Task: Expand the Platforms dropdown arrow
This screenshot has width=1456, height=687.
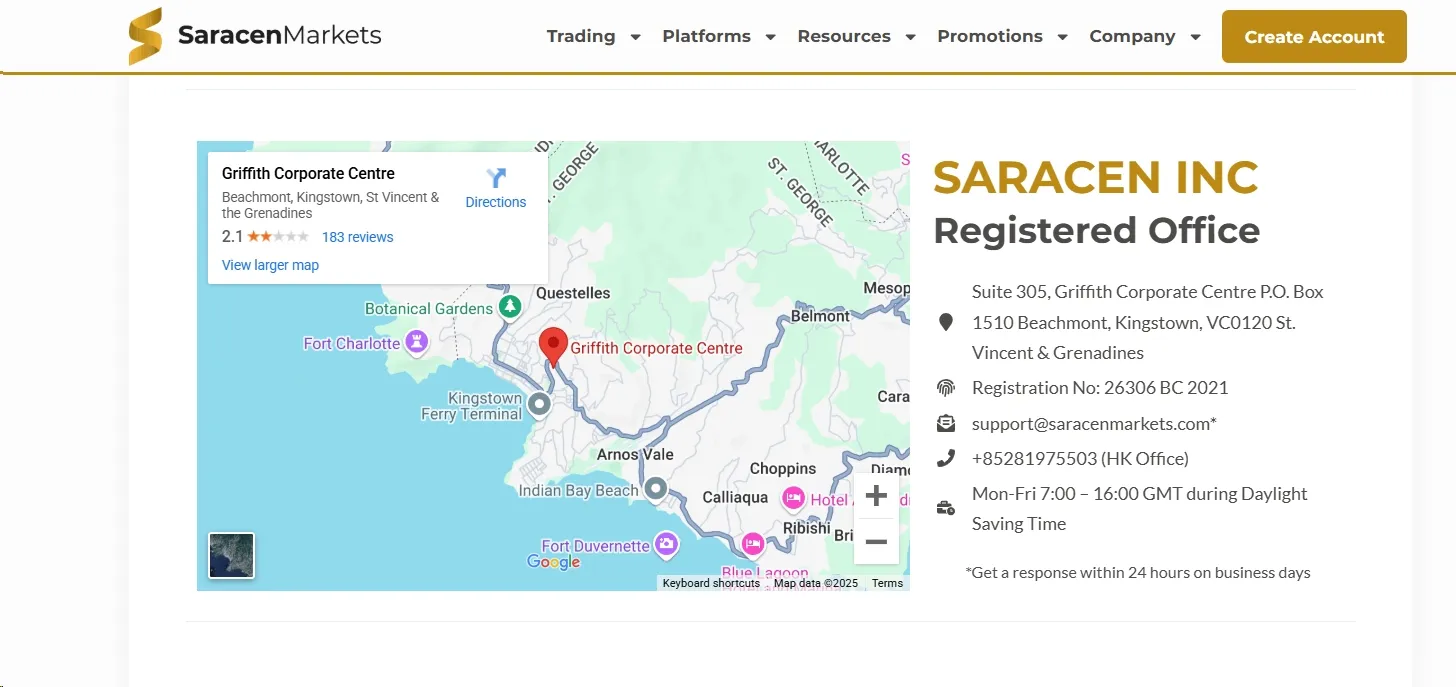Action: [x=770, y=37]
